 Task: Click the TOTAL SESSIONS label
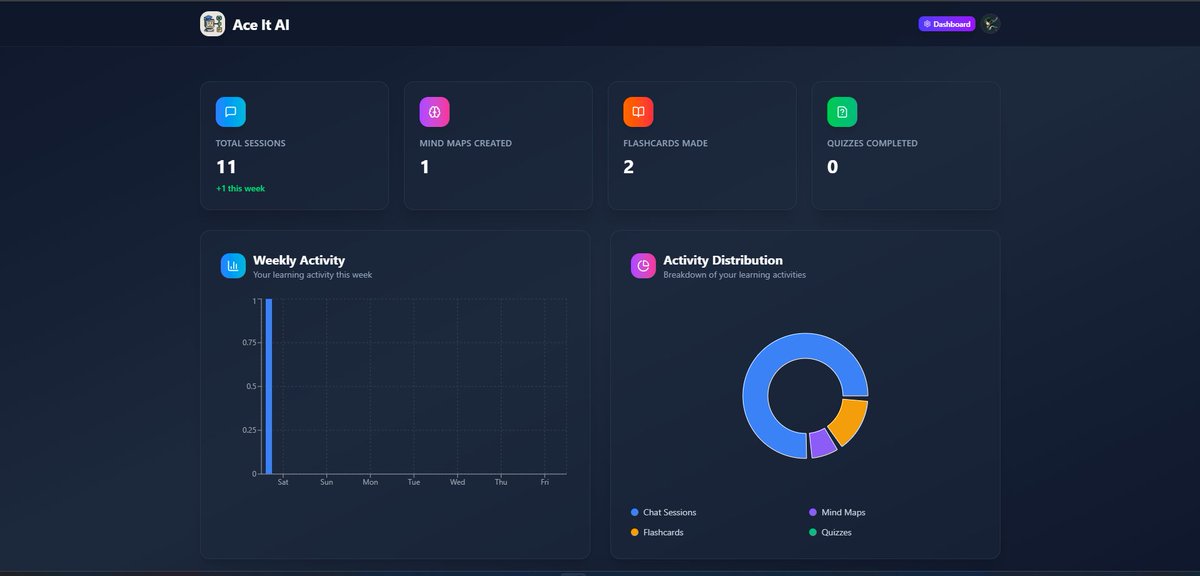pyautogui.click(x=251, y=143)
